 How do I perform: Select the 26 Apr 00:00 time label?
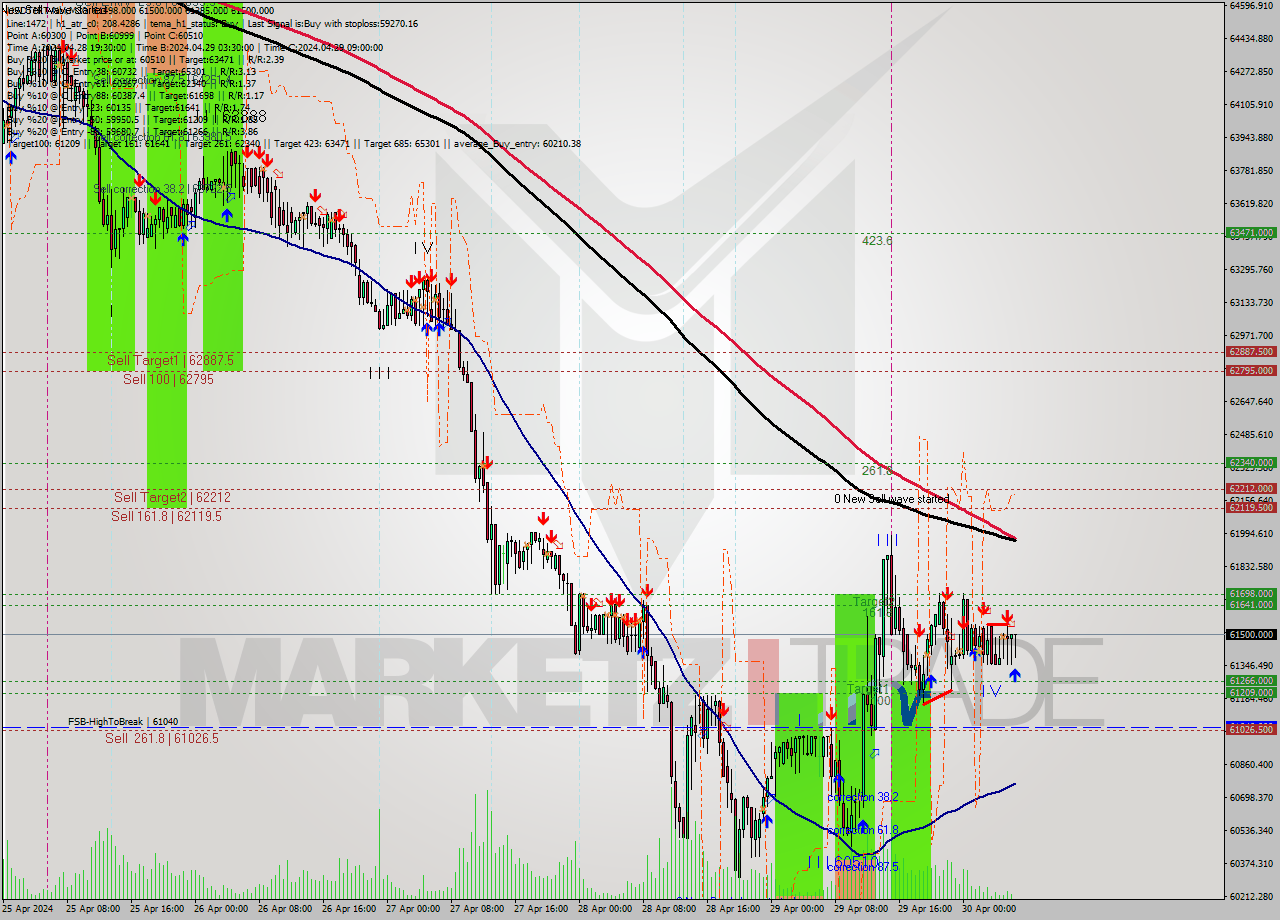click(x=219, y=909)
